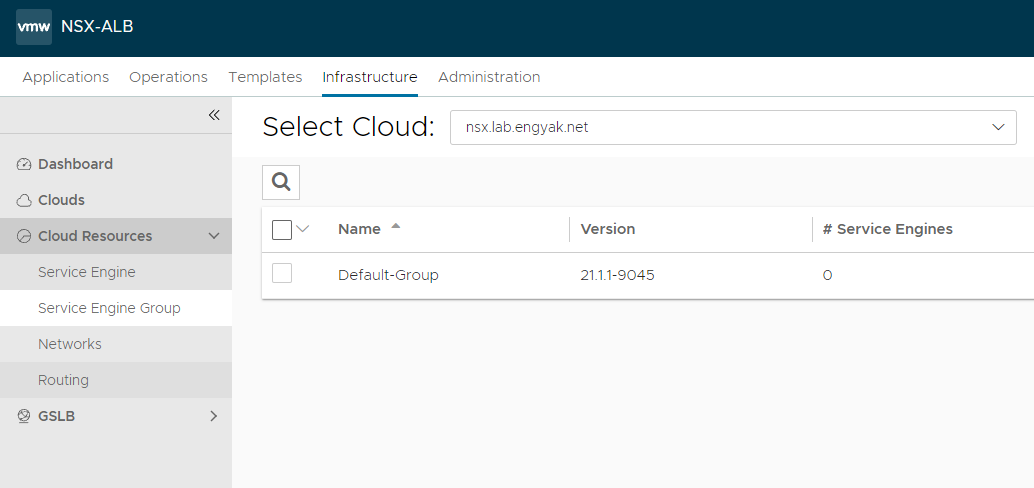Collapse the Cloud Resources section chevron
The image size is (1034, 488).
point(214,236)
